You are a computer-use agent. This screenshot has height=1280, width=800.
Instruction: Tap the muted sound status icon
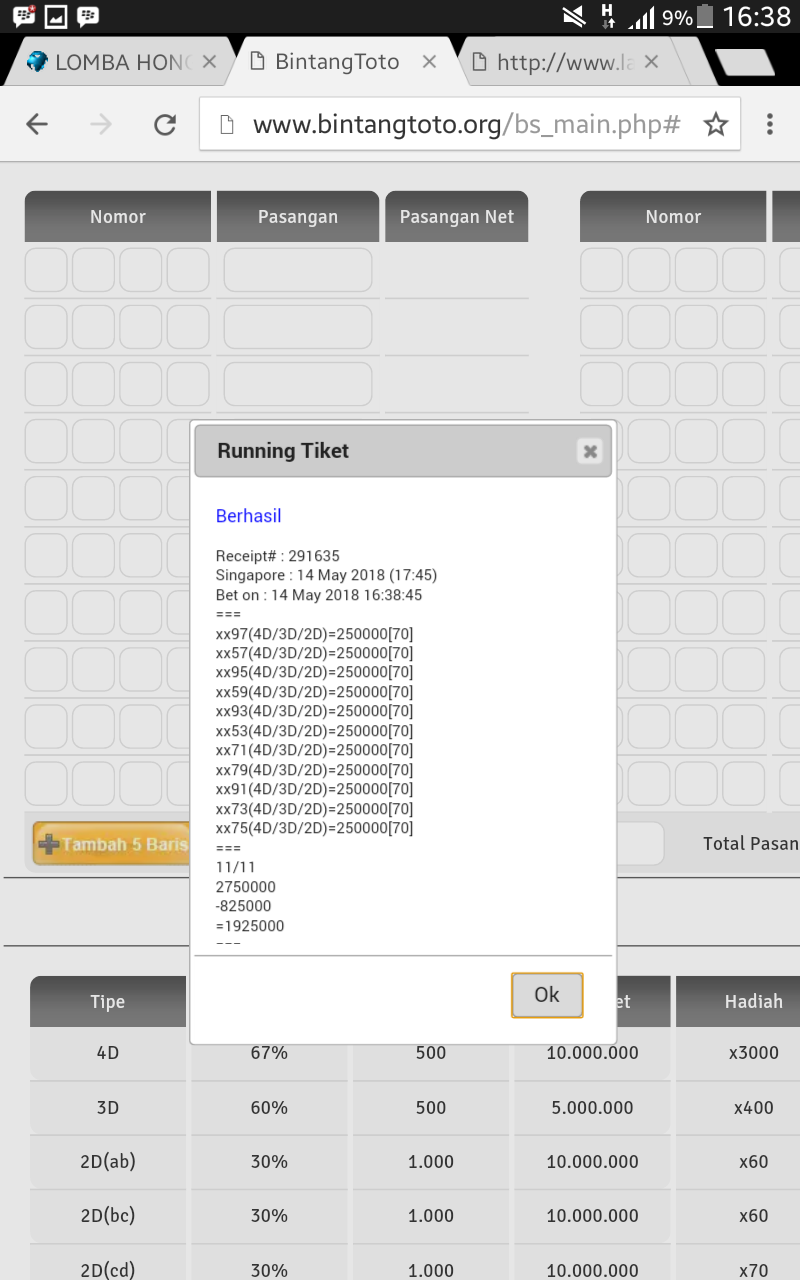pos(574,16)
